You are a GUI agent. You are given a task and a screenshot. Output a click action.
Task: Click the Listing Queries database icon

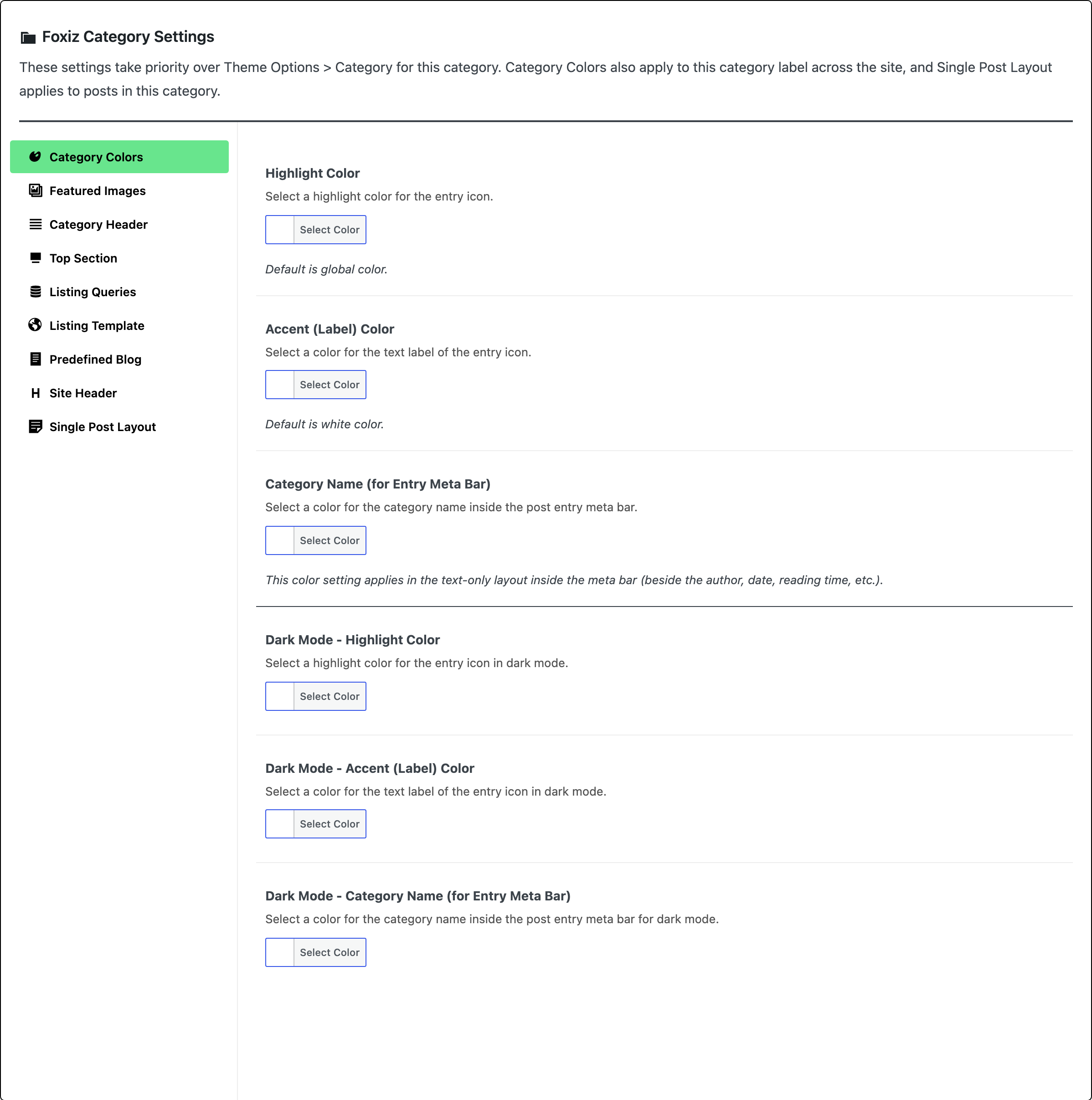pyautogui.click(x=35, y=292)
